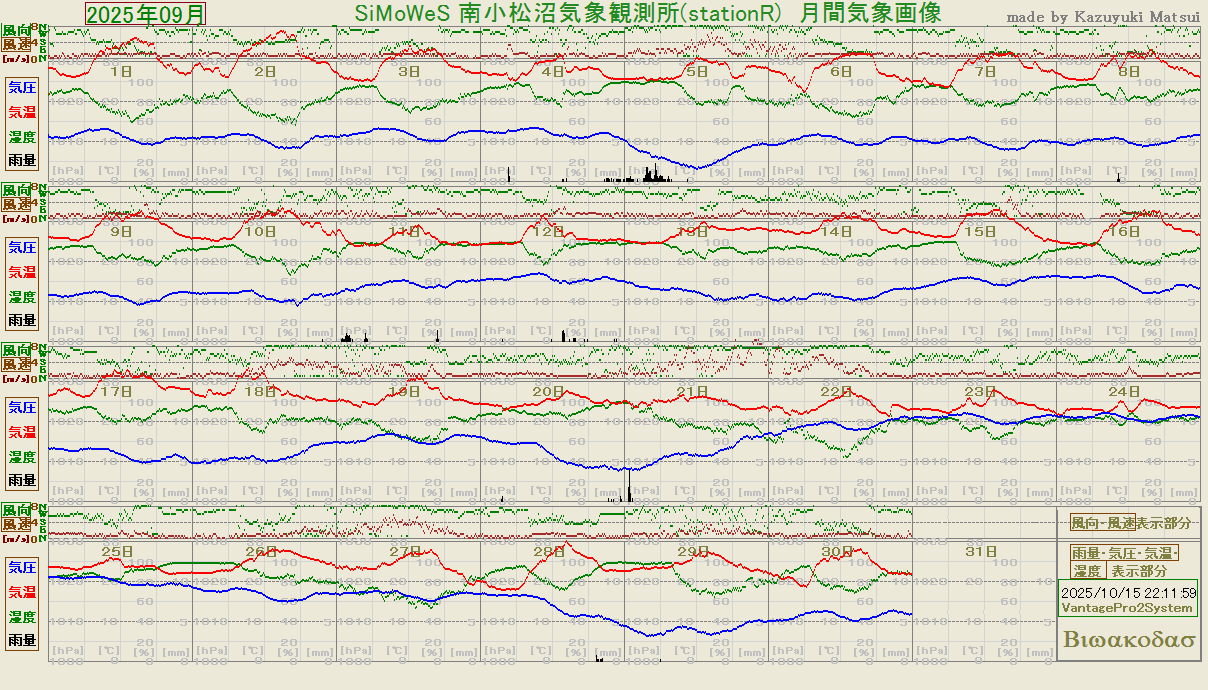The width and height of the screenshot is (1208, 690).
Task: Click the SiMoWeS station title text
Action: [x=647, y=13]
